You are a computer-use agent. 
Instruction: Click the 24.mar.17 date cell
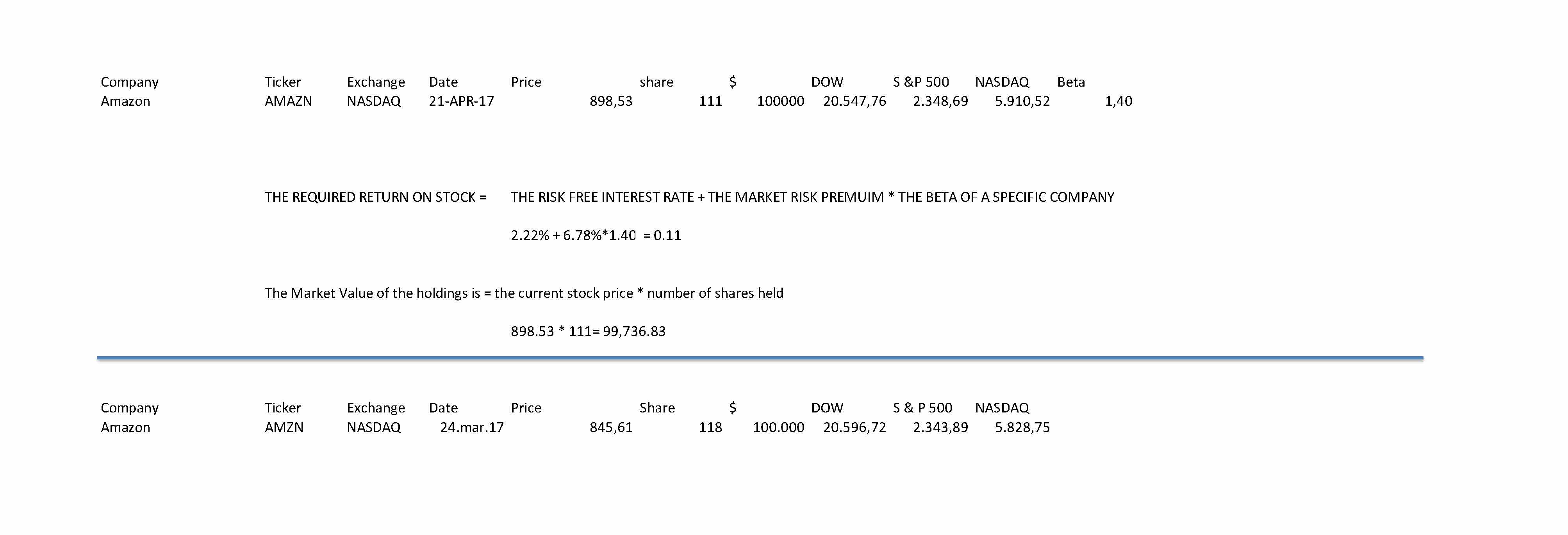(x=472, y=427)
